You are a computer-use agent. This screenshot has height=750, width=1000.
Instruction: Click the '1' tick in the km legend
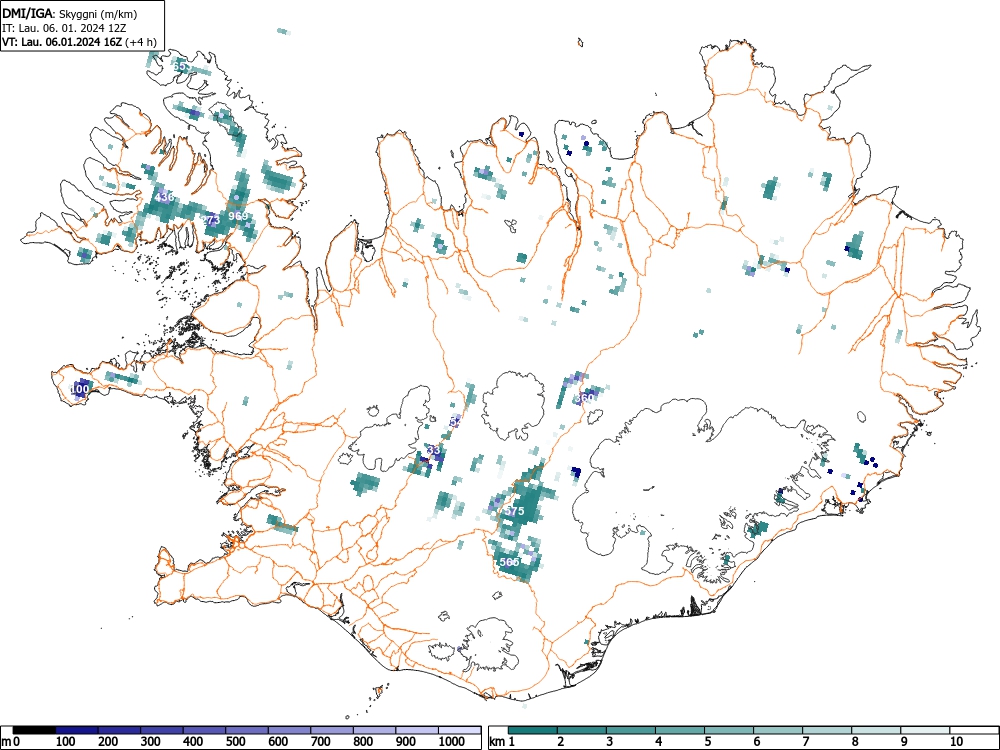click(511, 742)
